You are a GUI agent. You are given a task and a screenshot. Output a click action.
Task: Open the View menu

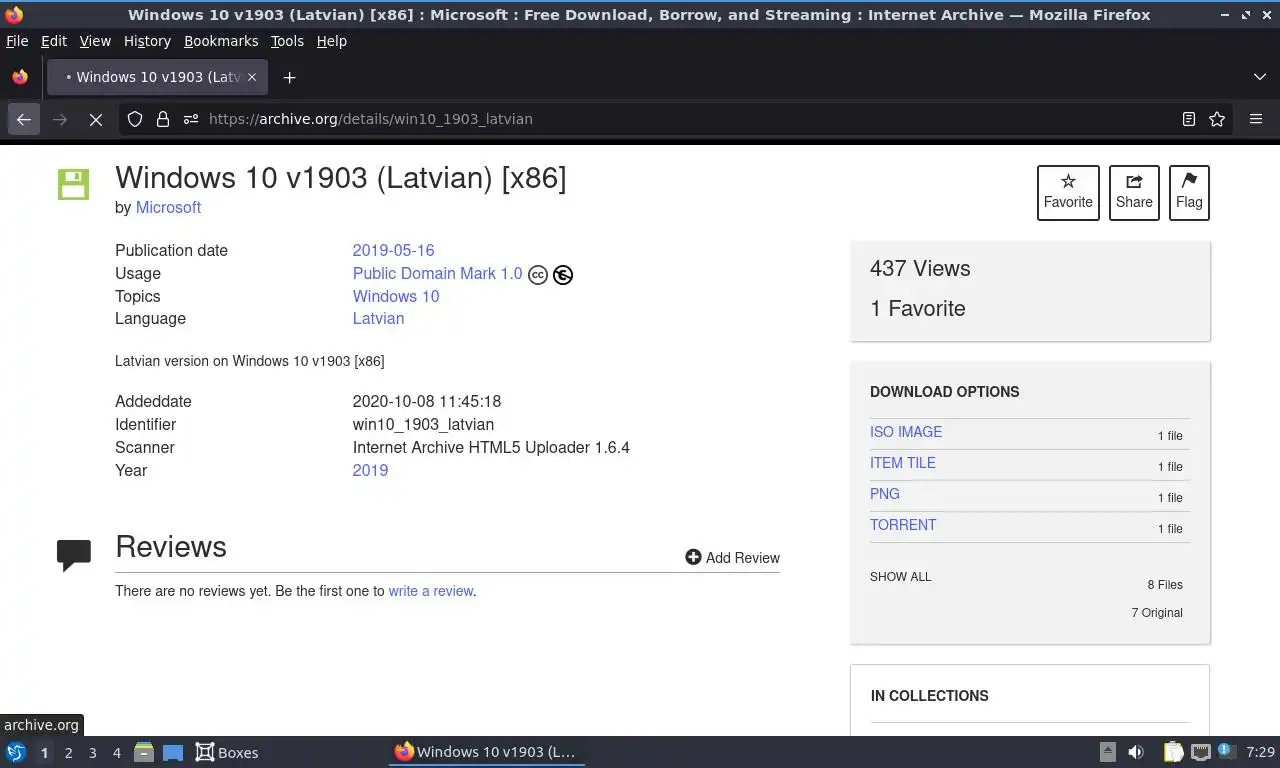(95, 41)
